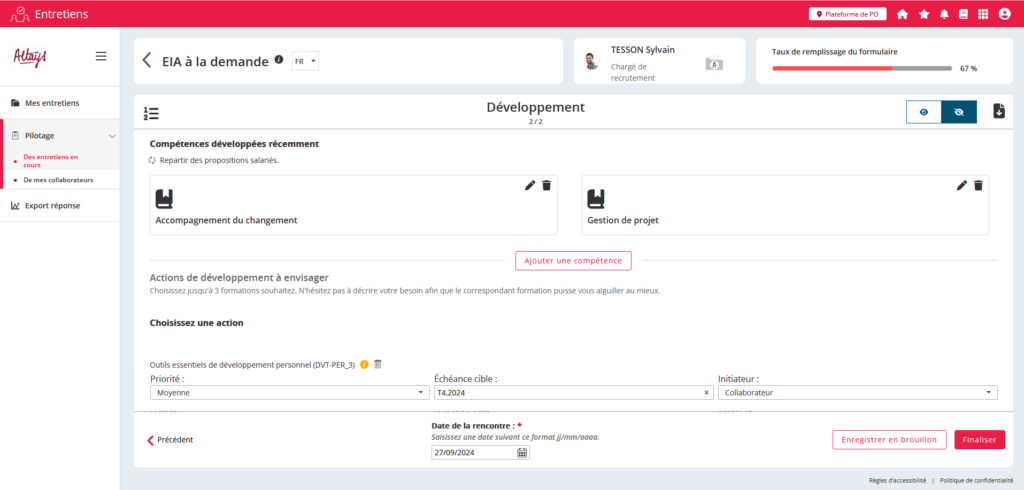
Task: Open Mes entretiens in sidebar
Action: pos(52,103)
